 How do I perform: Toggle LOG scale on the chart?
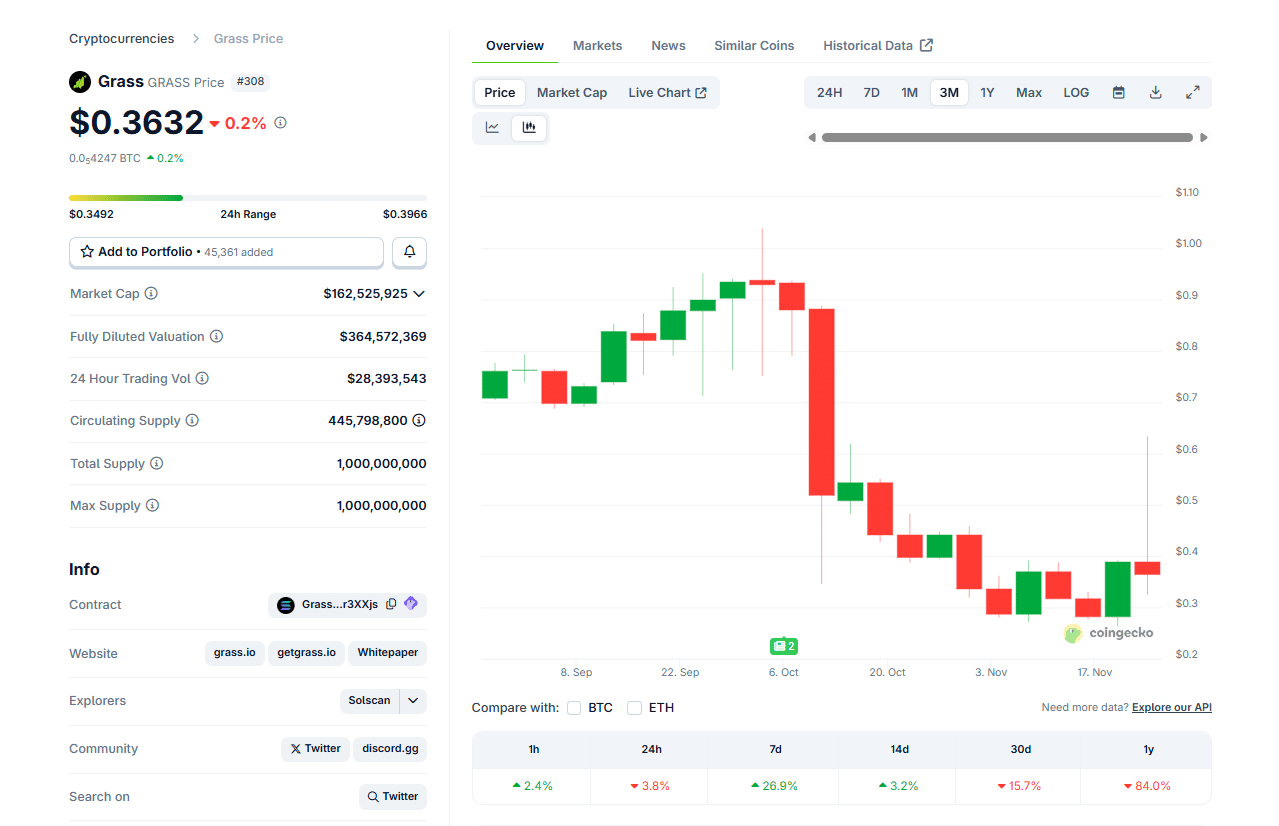pos(1075,91)
